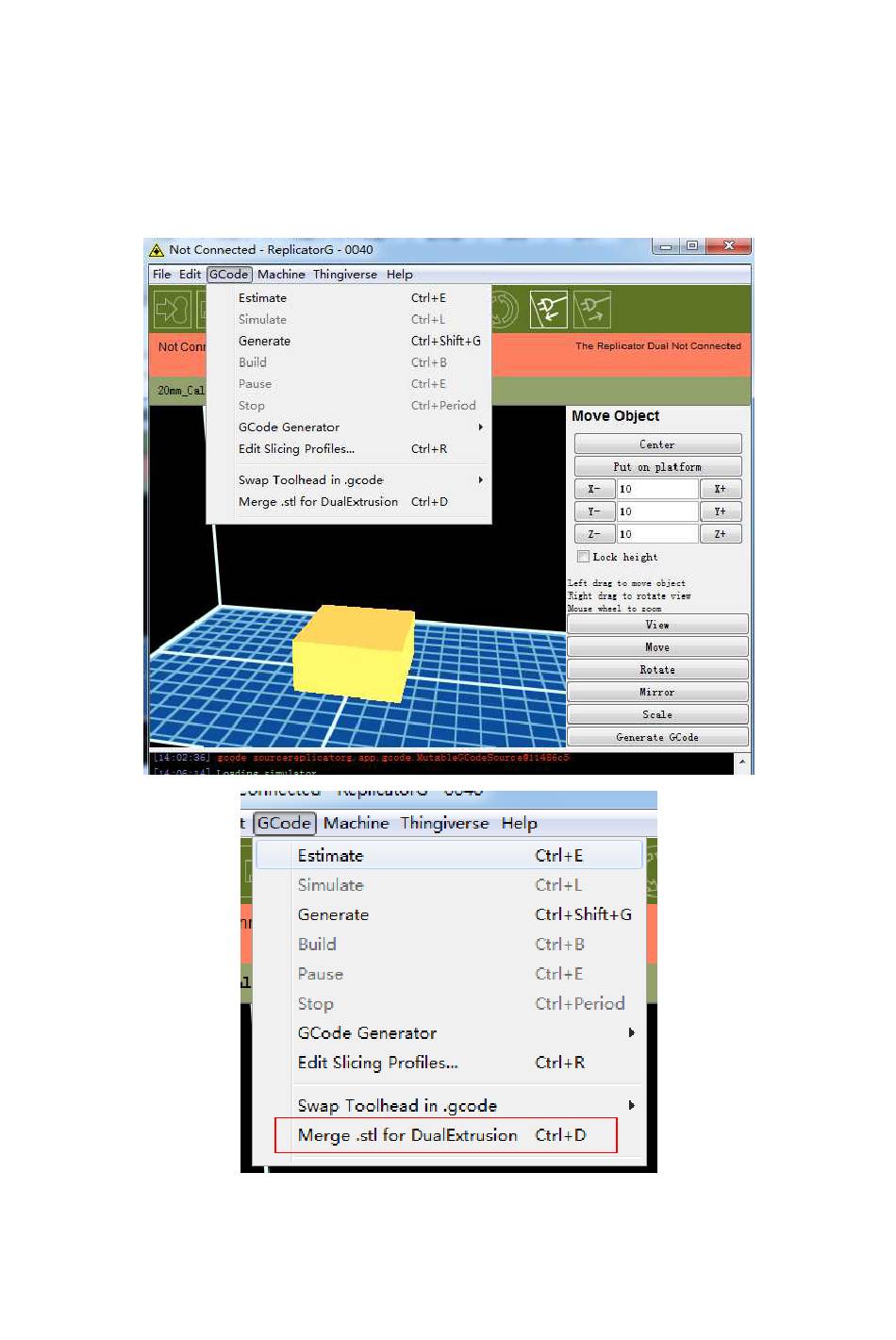Select Edit Slicing Profiles... in upper menu
The image size is (896, 1340).
point(349,449)
